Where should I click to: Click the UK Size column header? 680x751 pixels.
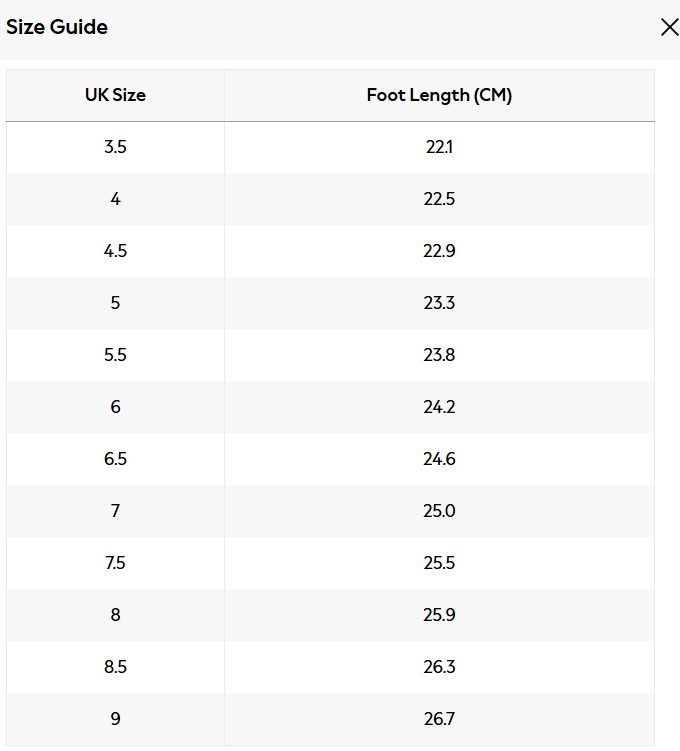click(x=115, y=96)
